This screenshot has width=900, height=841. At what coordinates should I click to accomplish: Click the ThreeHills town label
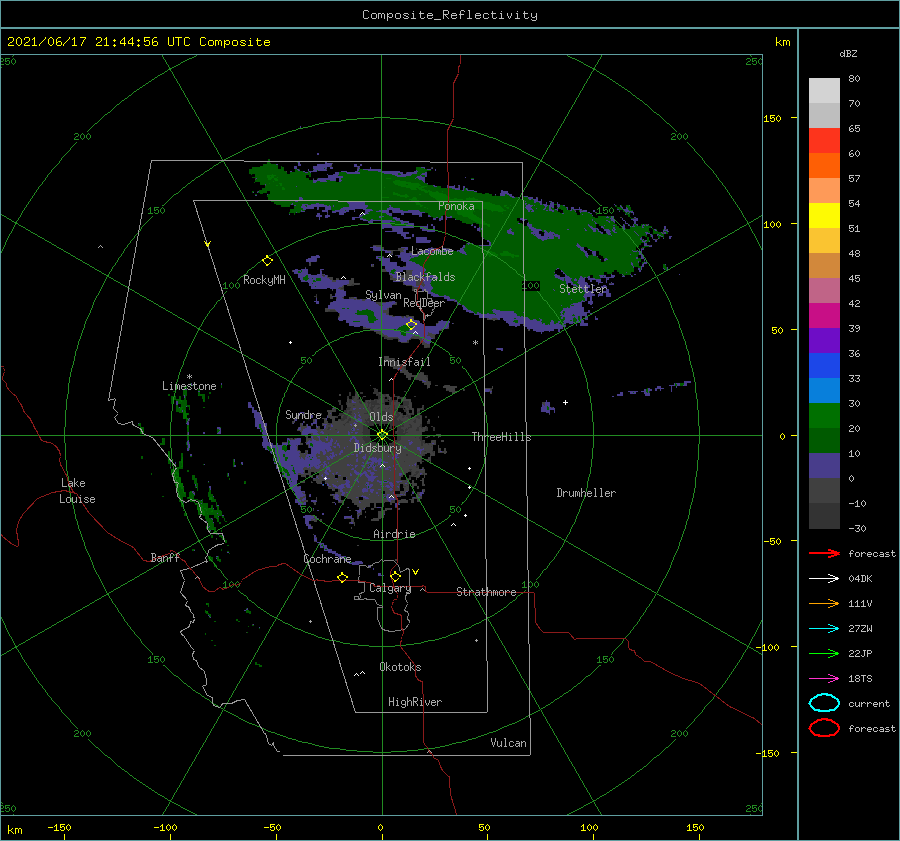[x=501, y=437]
